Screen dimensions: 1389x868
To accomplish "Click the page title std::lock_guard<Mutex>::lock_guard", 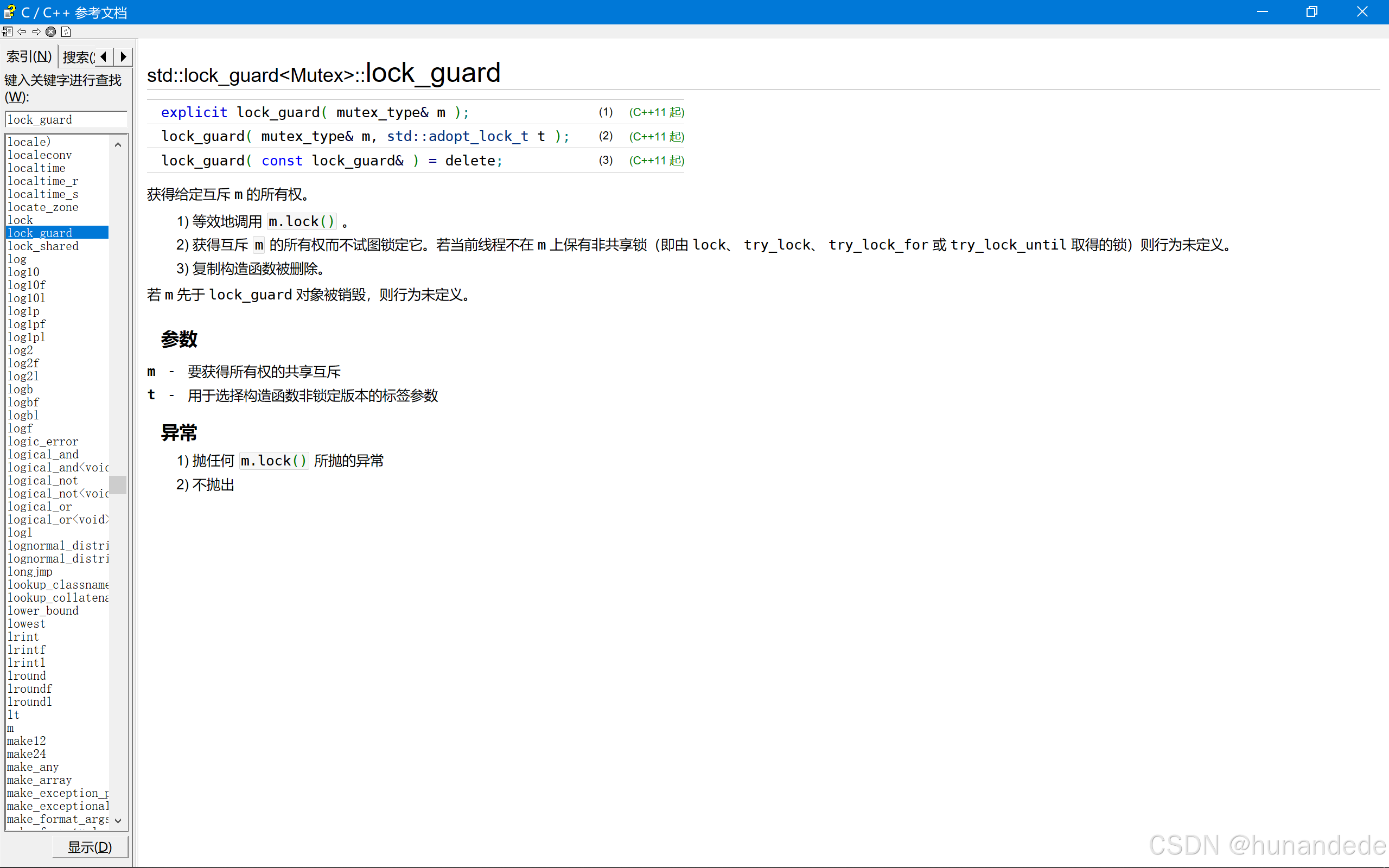I will (324, 73).
